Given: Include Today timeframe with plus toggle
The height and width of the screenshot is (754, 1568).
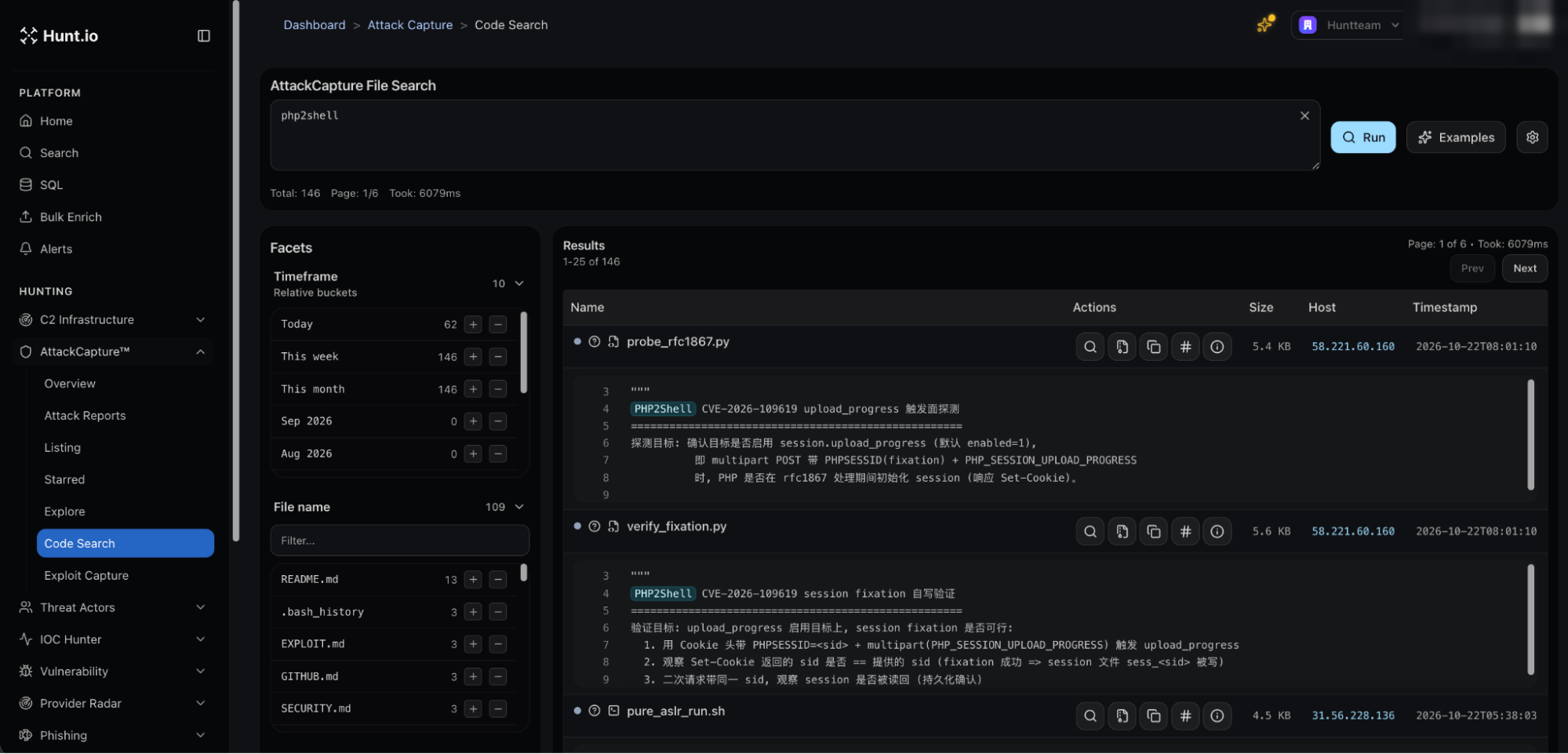Looking at the screenshot, I should click(x=473, y=325).
